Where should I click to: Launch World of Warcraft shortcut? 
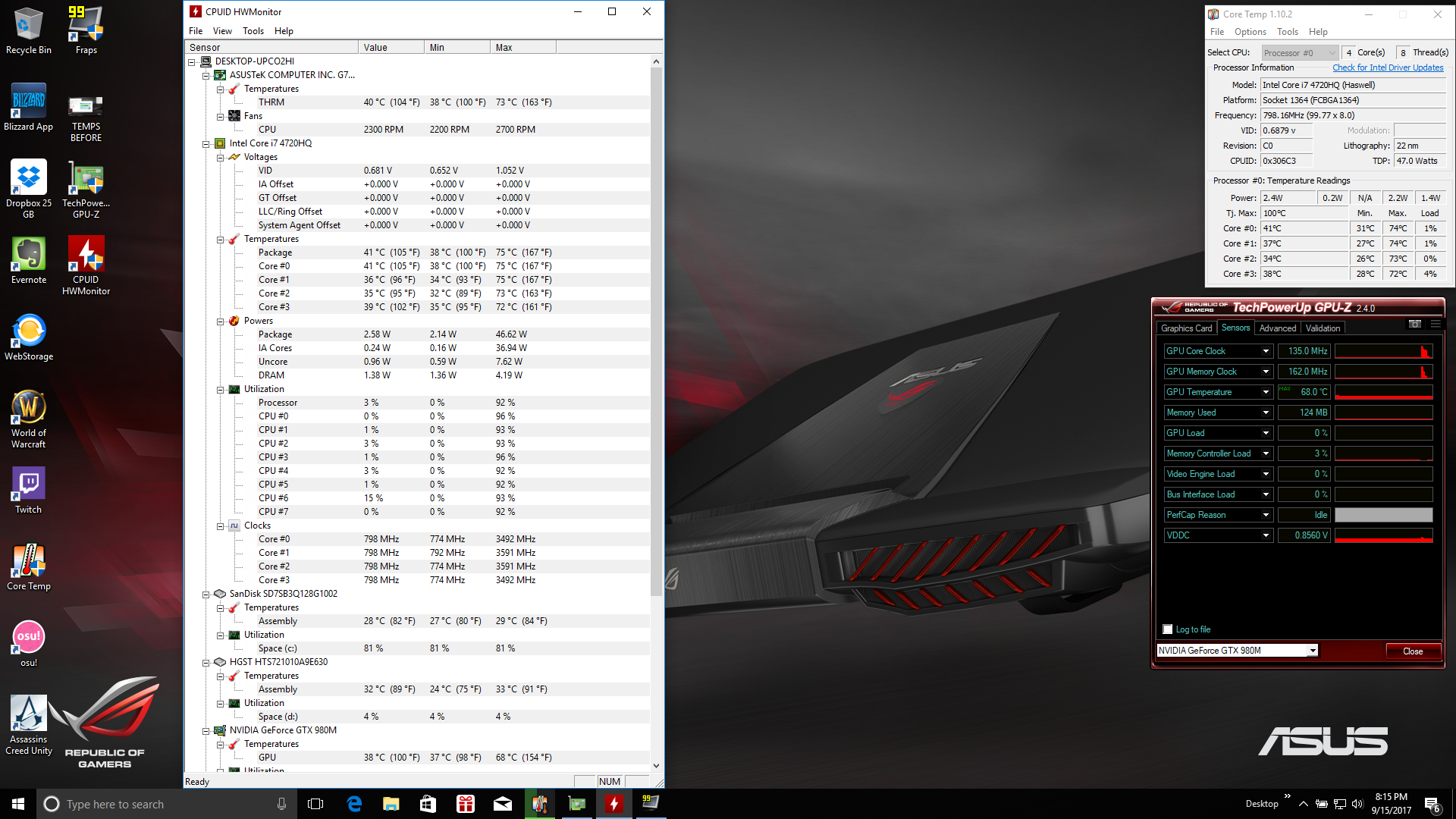pyautogui.click(x=29, y=419)
